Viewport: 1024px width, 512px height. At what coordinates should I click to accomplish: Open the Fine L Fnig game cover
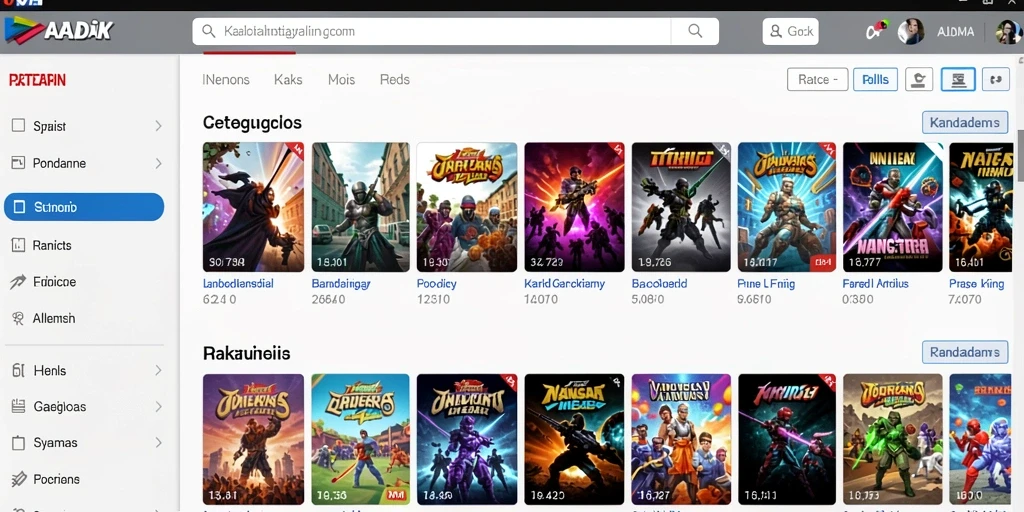(787, 207)
